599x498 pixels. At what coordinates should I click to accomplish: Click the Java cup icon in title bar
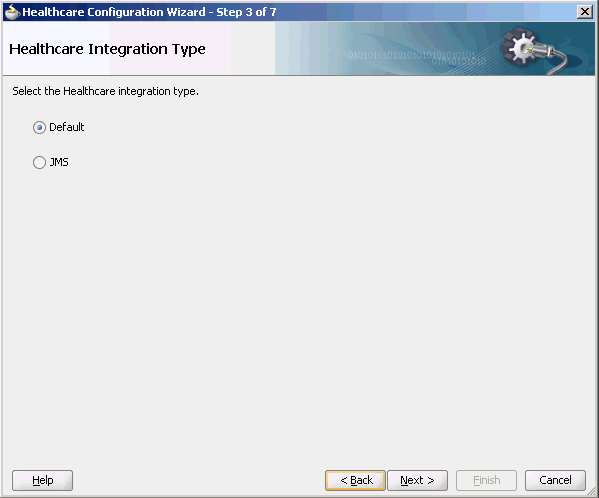point(12,12)
